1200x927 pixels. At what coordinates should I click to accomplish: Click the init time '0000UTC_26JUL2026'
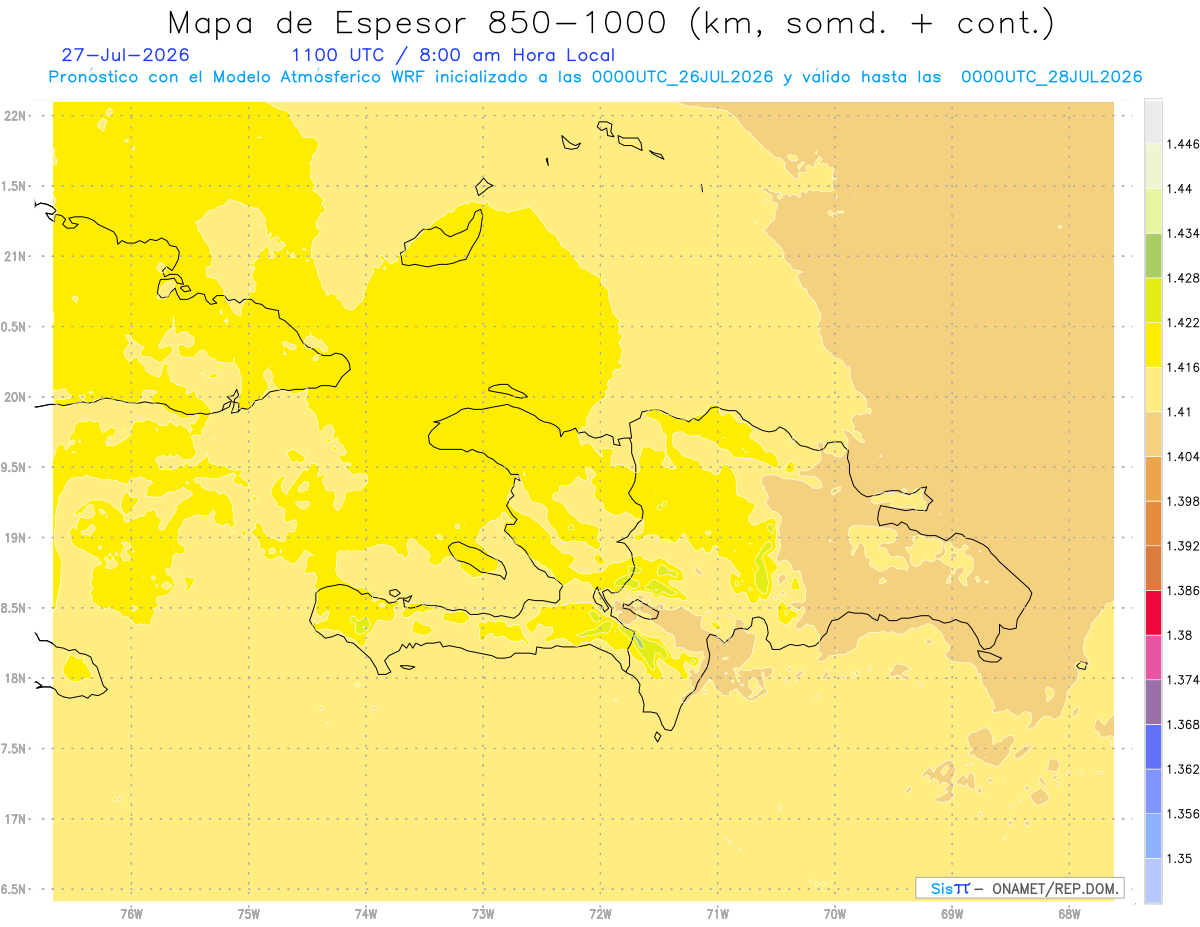coord(682,77)
